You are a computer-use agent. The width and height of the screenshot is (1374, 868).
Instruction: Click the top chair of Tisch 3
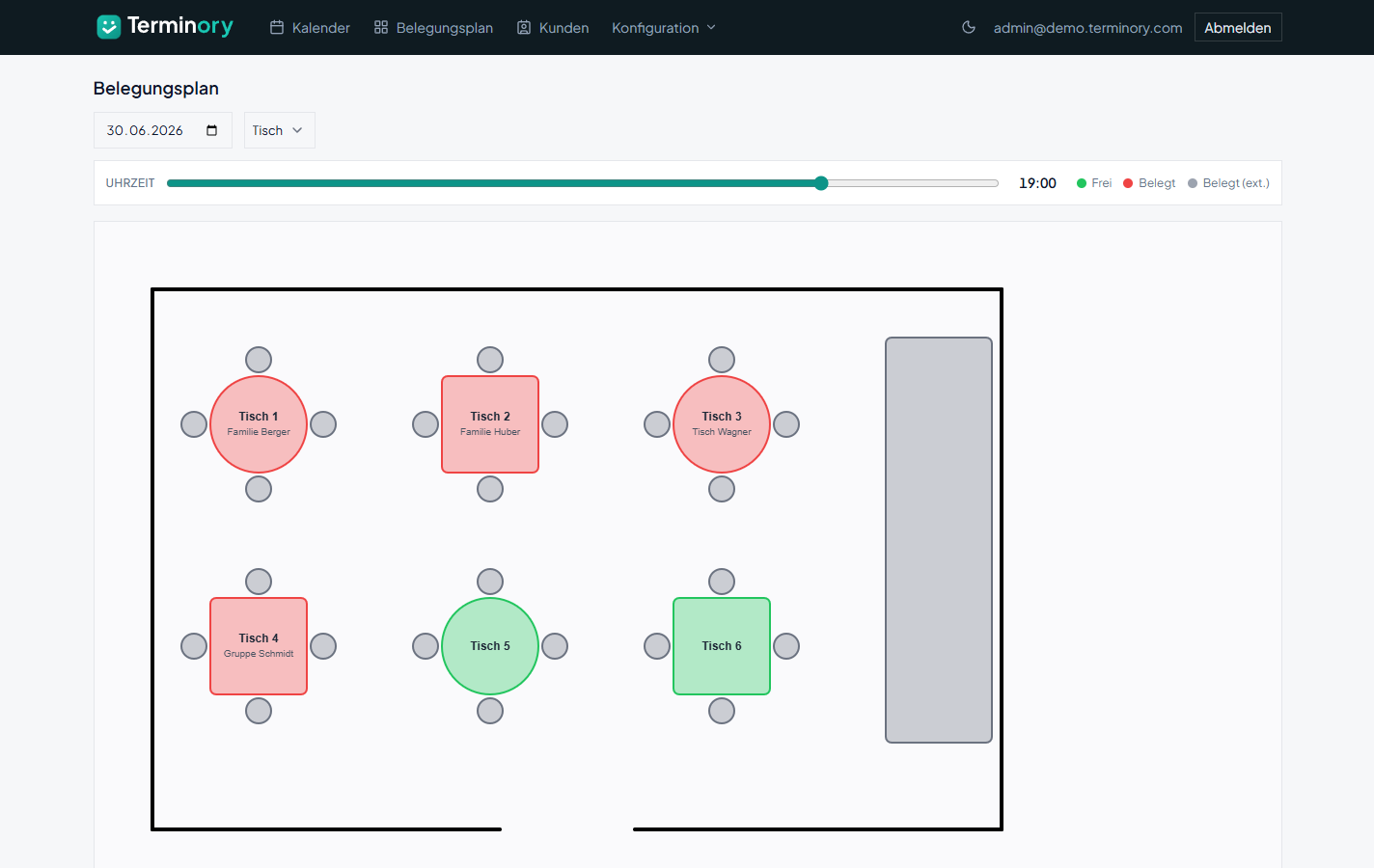click(722, 360)
